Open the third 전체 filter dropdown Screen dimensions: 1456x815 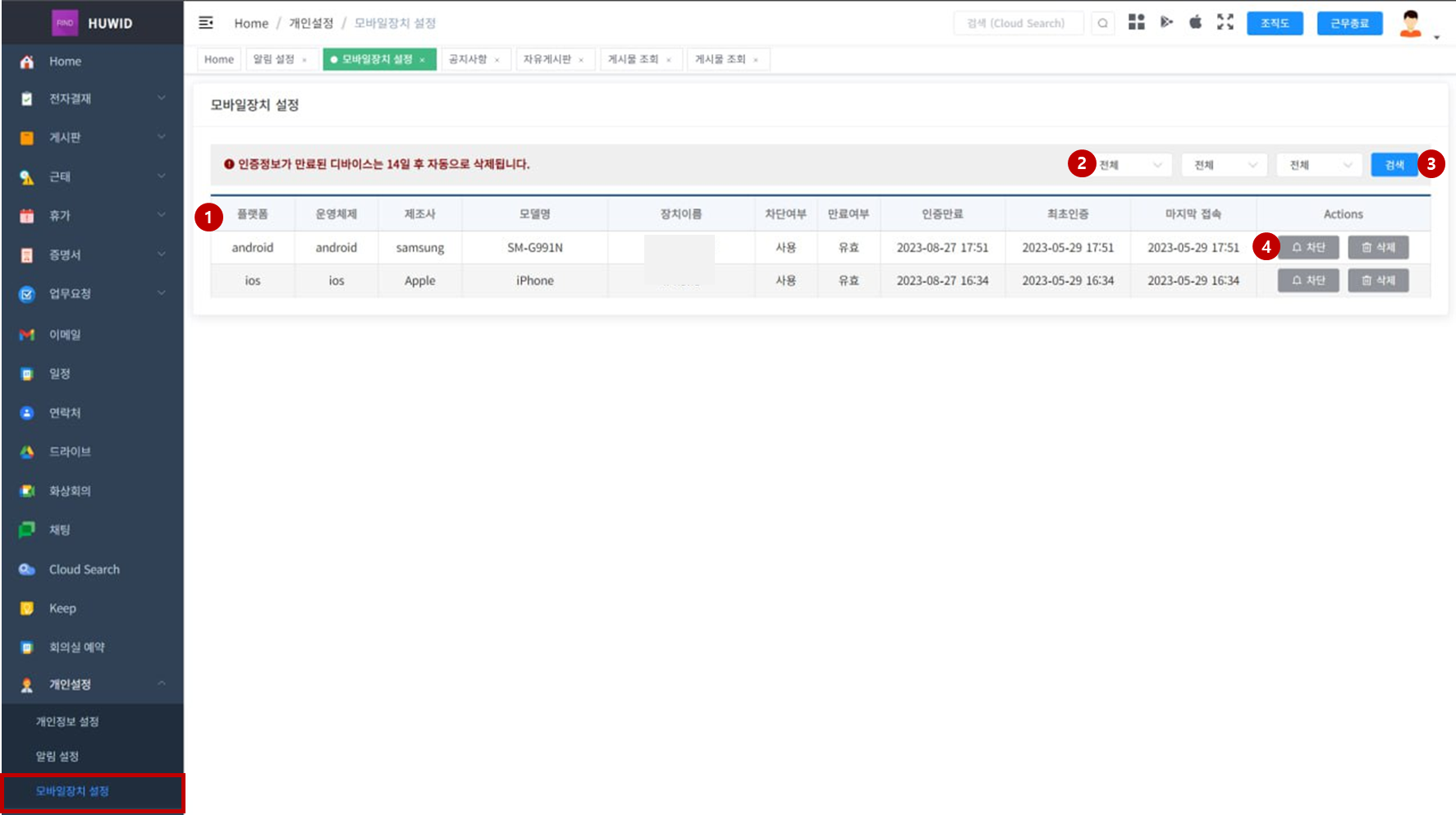coord(1319,165)
